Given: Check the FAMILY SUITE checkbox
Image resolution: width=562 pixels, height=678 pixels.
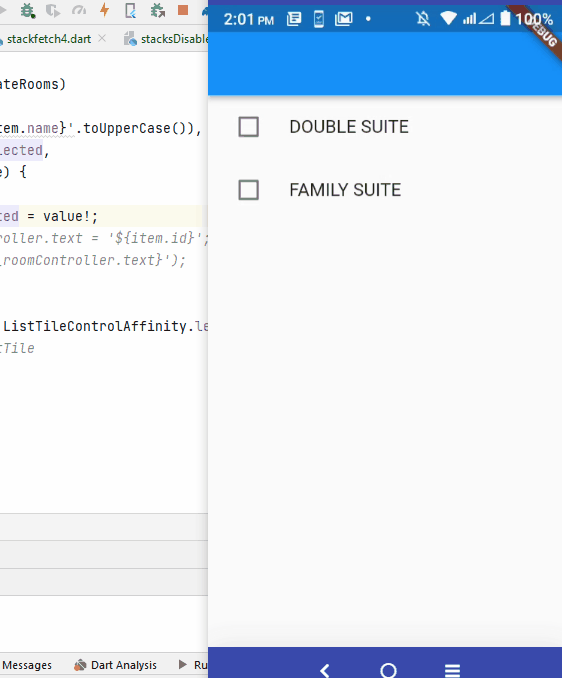Looking at the screenshot, I should tap(249, 190).
